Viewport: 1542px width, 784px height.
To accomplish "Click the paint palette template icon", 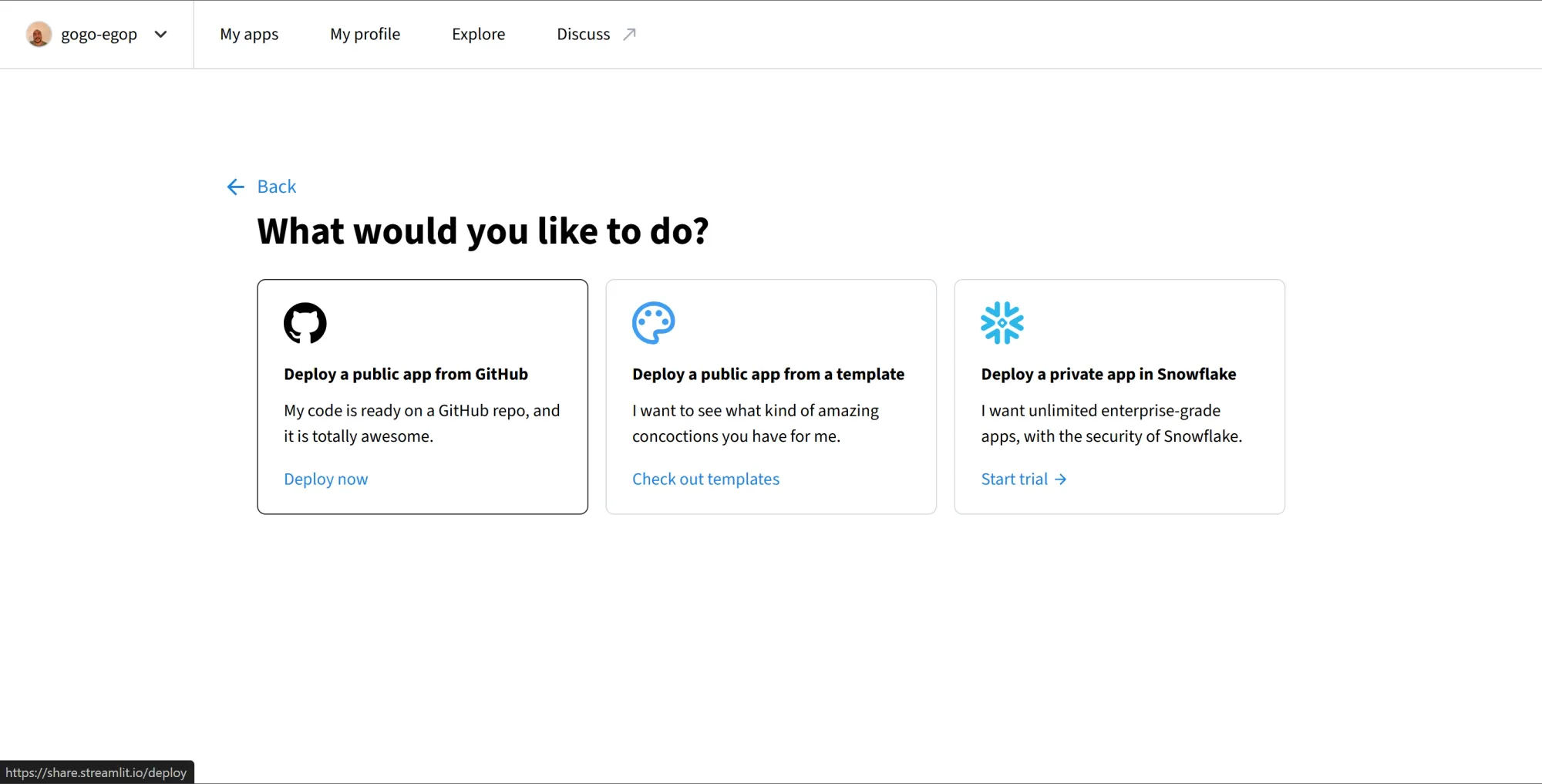I will click(654, 322).
